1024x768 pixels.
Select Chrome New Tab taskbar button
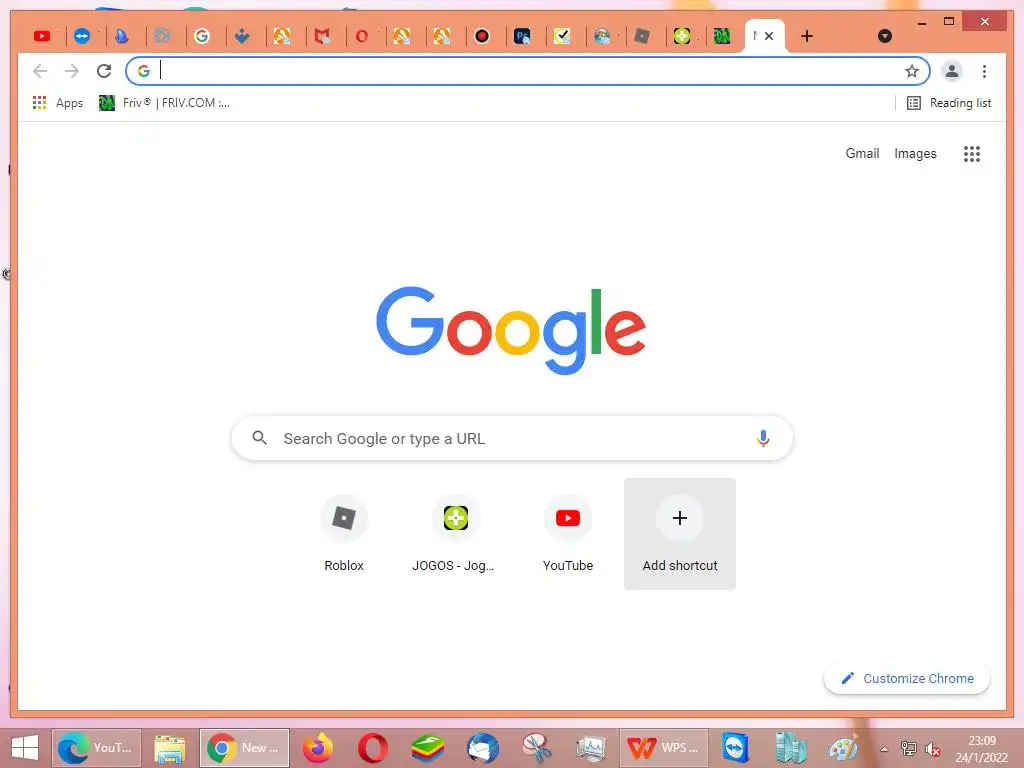pos(244,748)
